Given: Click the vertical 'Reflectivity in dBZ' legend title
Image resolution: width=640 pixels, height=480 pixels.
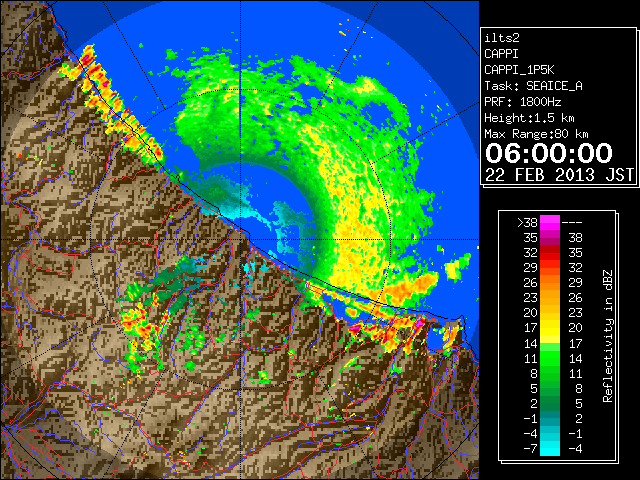Looking at the screenshot, I should pos(607,336).
